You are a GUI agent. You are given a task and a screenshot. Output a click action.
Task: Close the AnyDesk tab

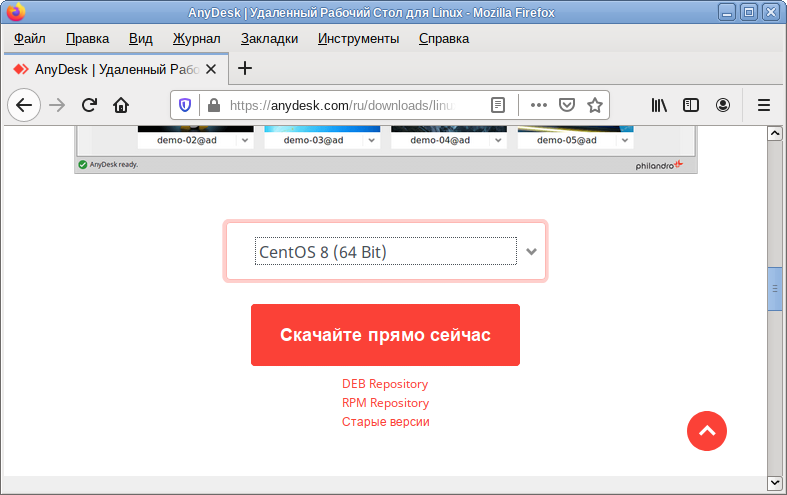point(211,69)
